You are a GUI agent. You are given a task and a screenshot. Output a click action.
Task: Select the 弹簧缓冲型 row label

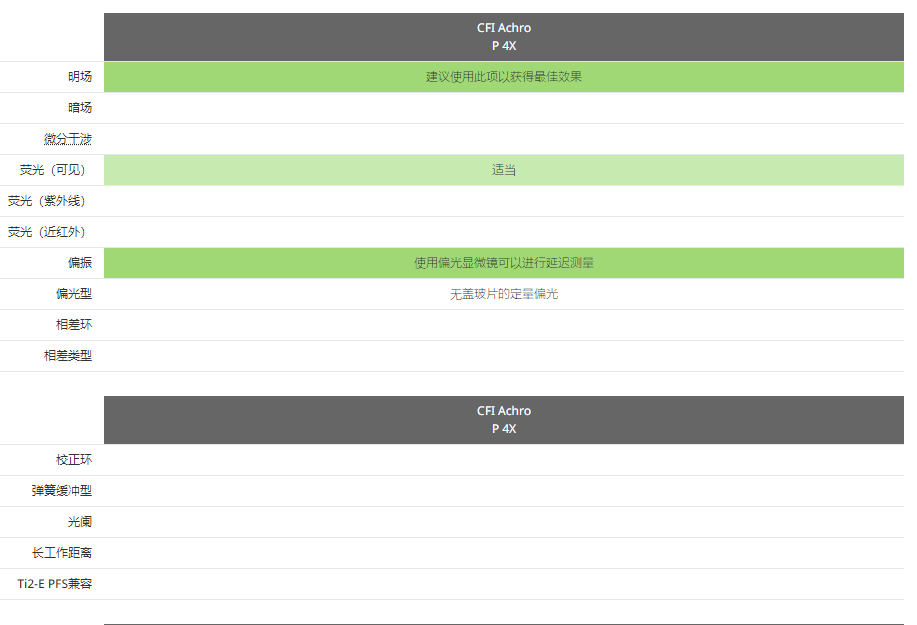[x=61, y=491]
